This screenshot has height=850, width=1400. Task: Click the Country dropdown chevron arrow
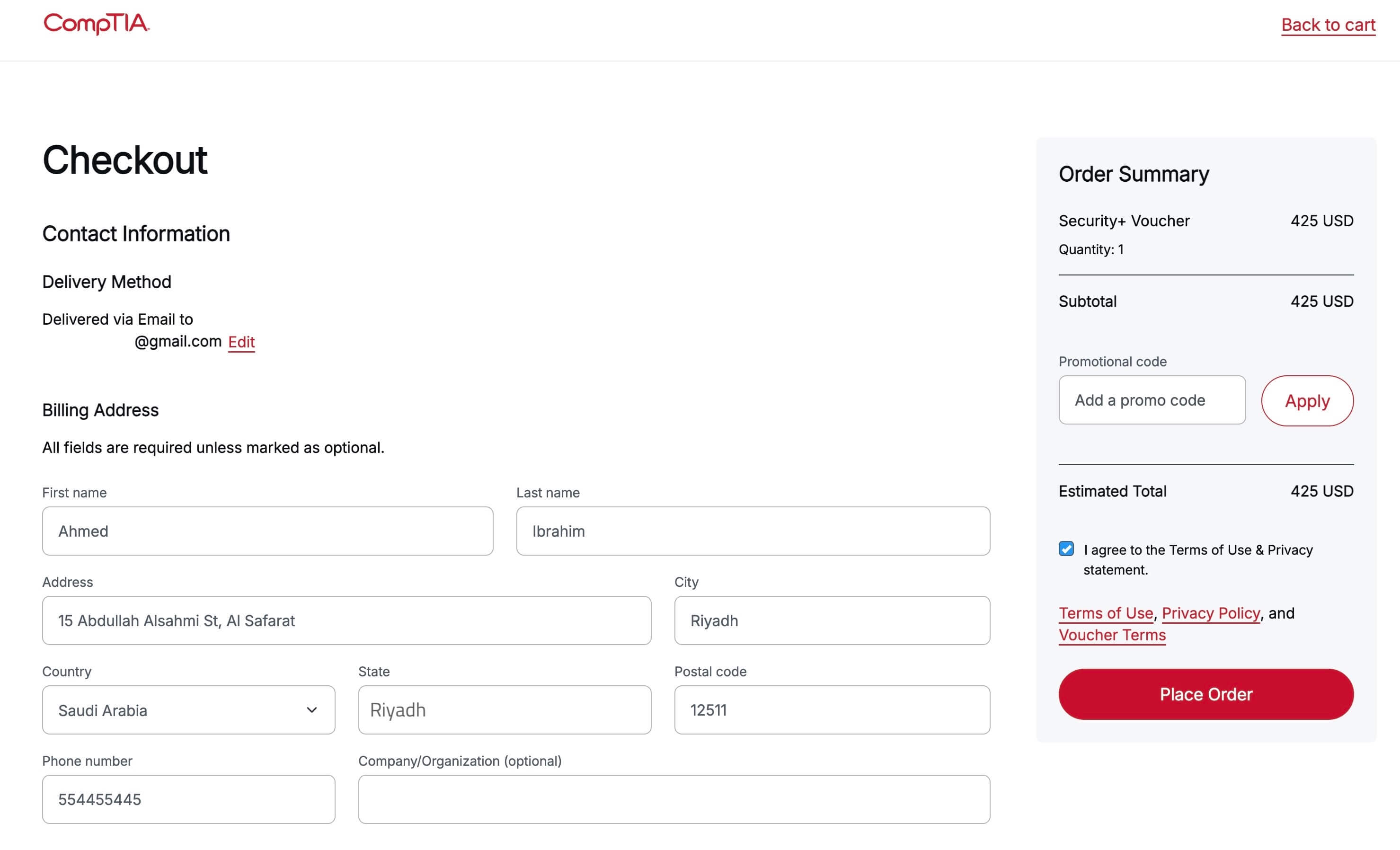pos(311,709)
